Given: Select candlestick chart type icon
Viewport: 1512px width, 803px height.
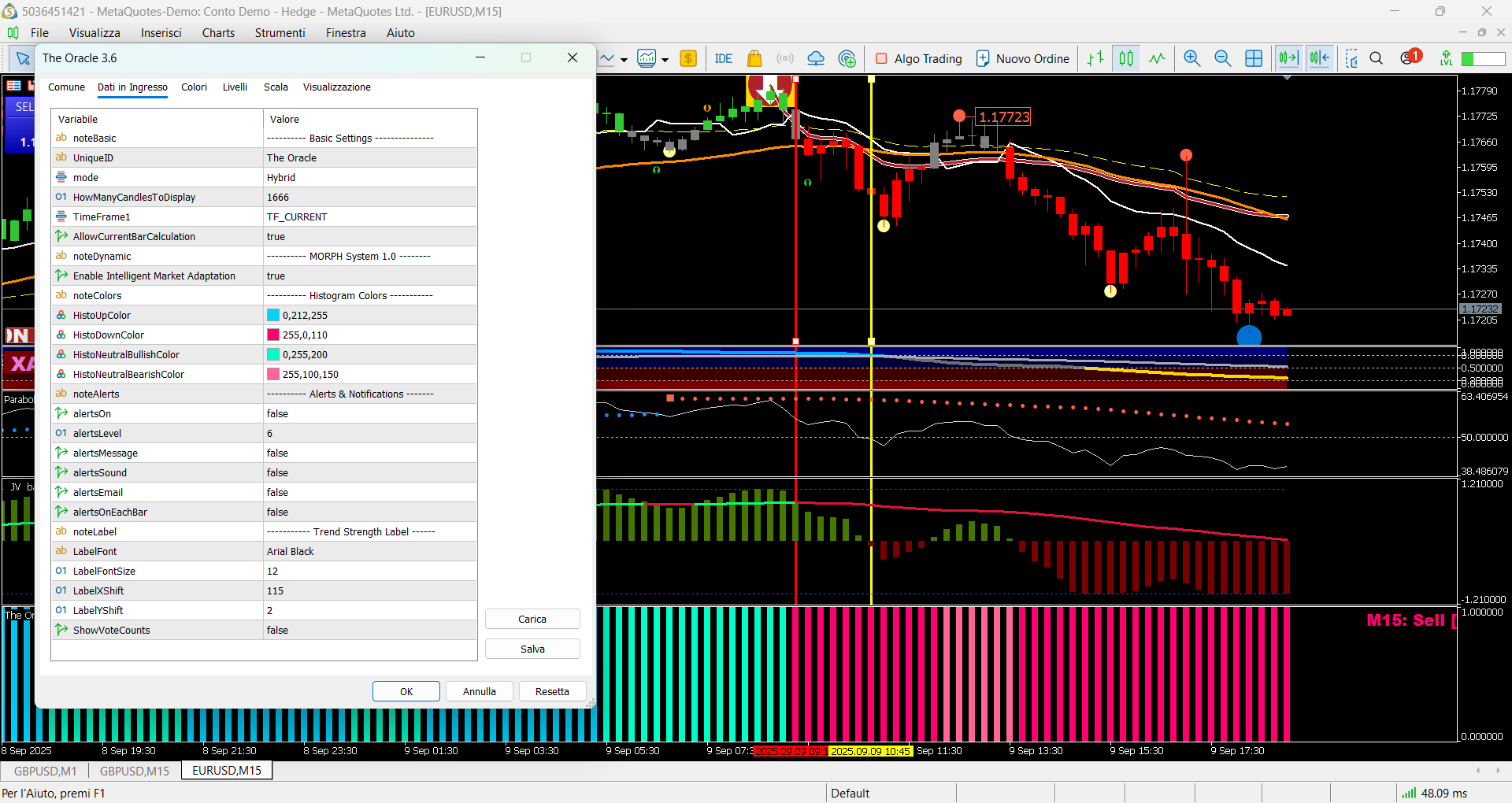Looking at the screenshot, I should (1126, 58).
